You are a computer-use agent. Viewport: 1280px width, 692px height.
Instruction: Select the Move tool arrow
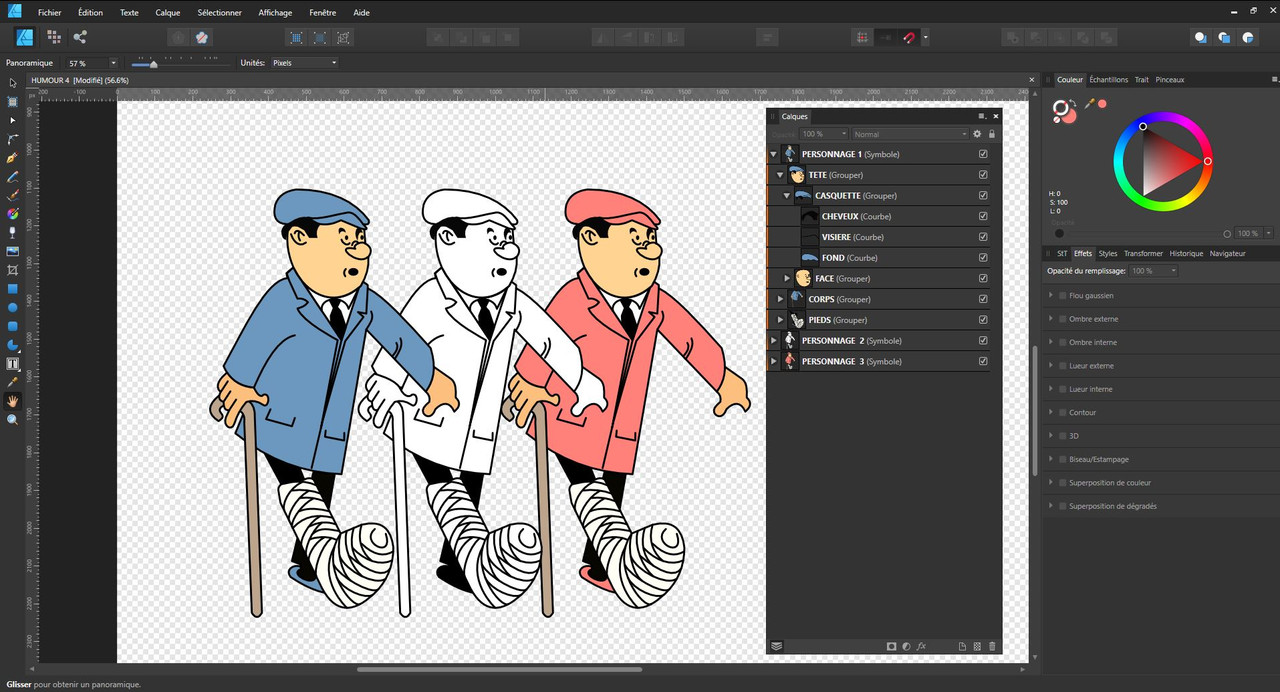click(13, 83)
